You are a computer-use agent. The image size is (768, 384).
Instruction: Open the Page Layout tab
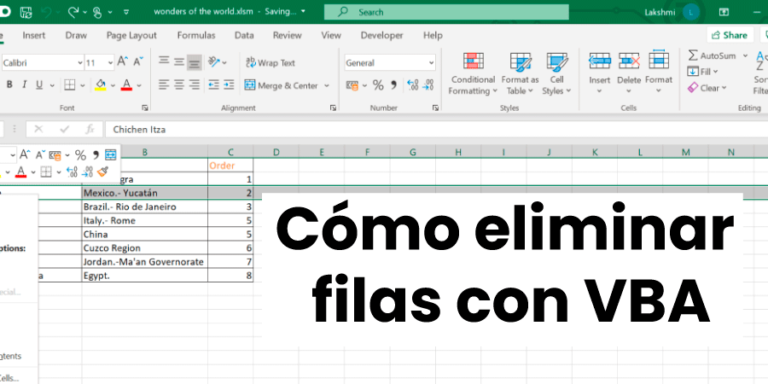(132, 35)
